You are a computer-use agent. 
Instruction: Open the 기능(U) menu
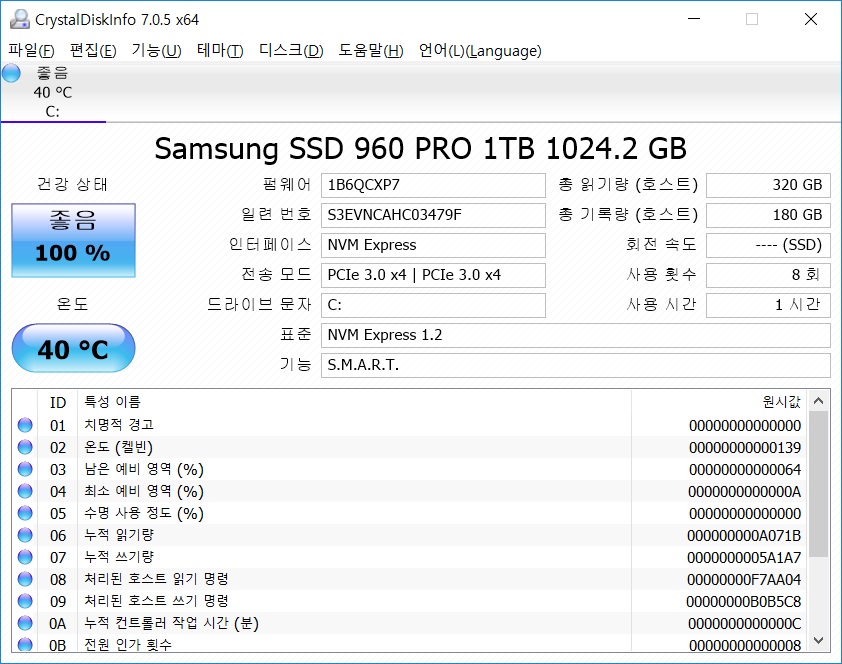click(156, 50)
